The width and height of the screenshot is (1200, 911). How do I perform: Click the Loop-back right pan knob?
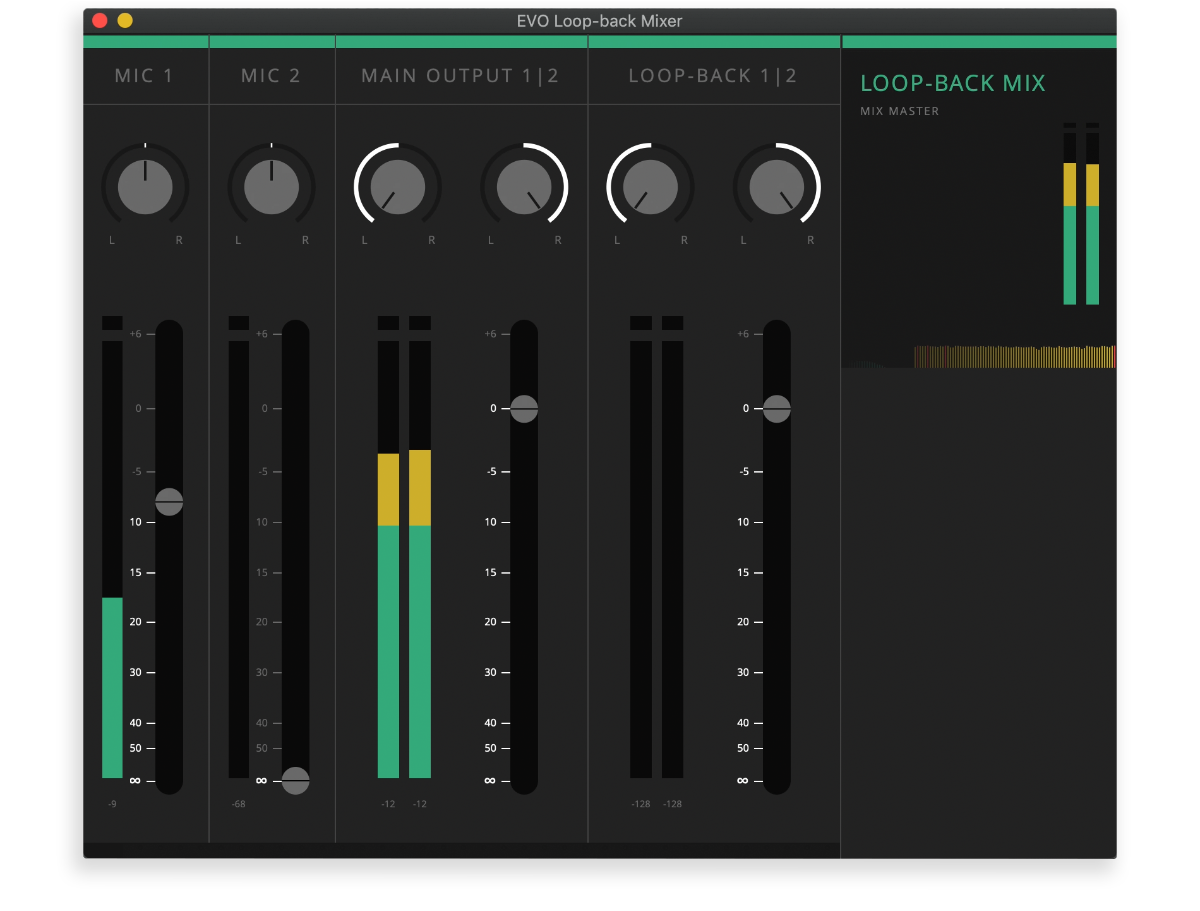[x=777, y=186]
